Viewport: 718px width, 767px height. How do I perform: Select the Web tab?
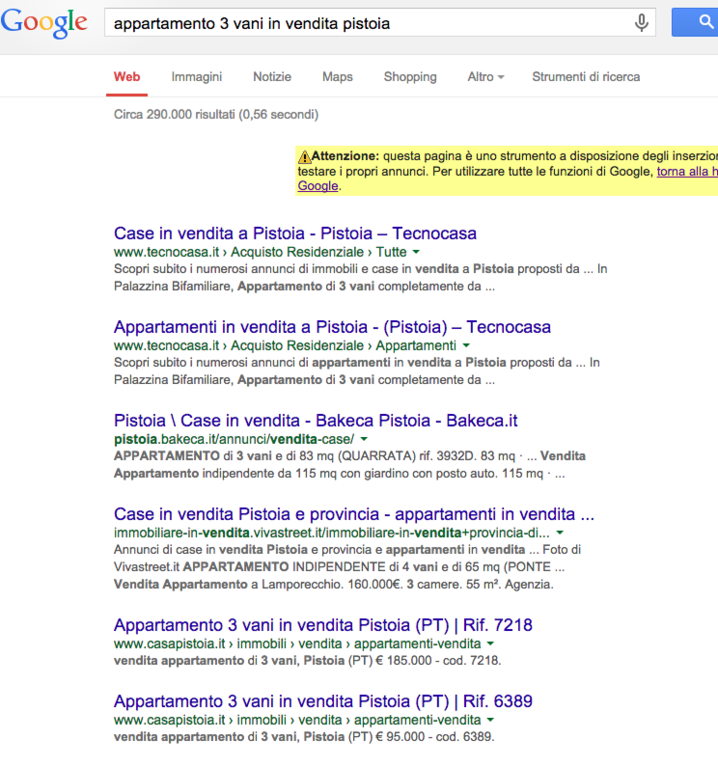[x=127, y=77]
